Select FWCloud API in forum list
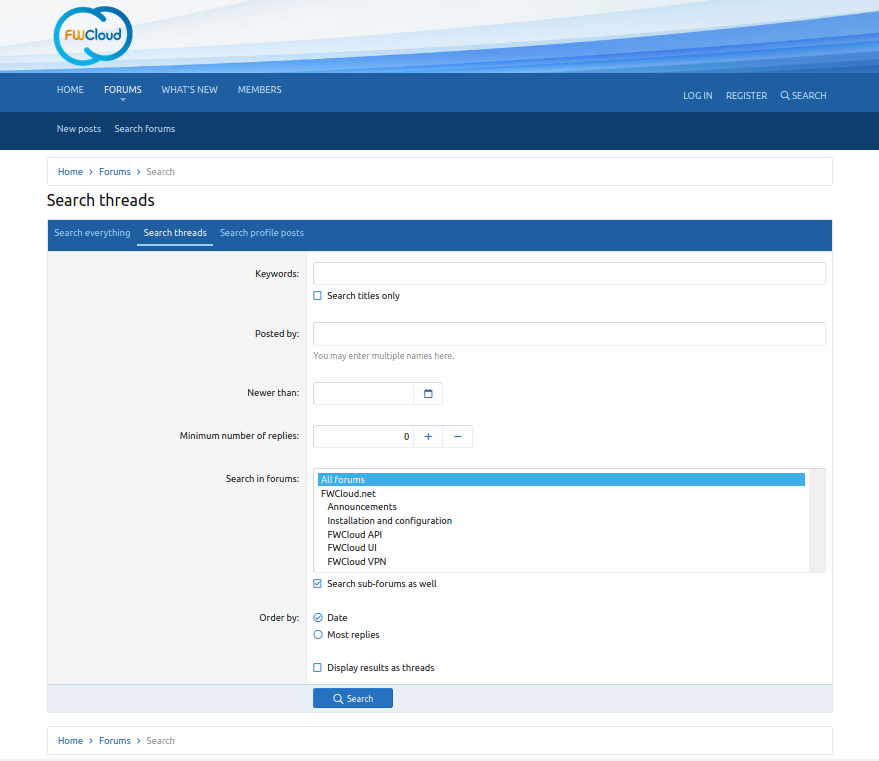879x761 pixels. (561, 535)
